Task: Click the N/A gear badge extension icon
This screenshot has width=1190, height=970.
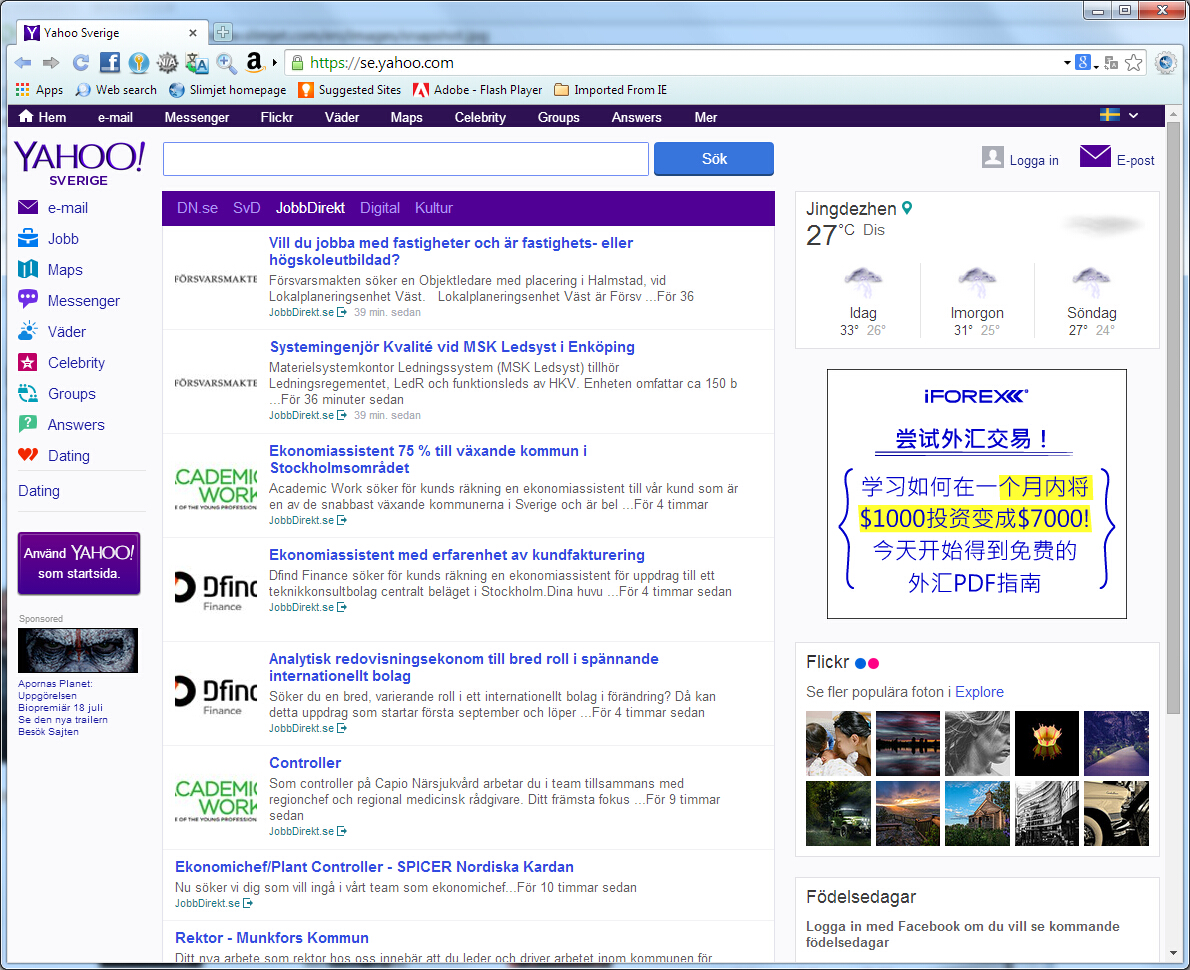Action: point(167,63)
